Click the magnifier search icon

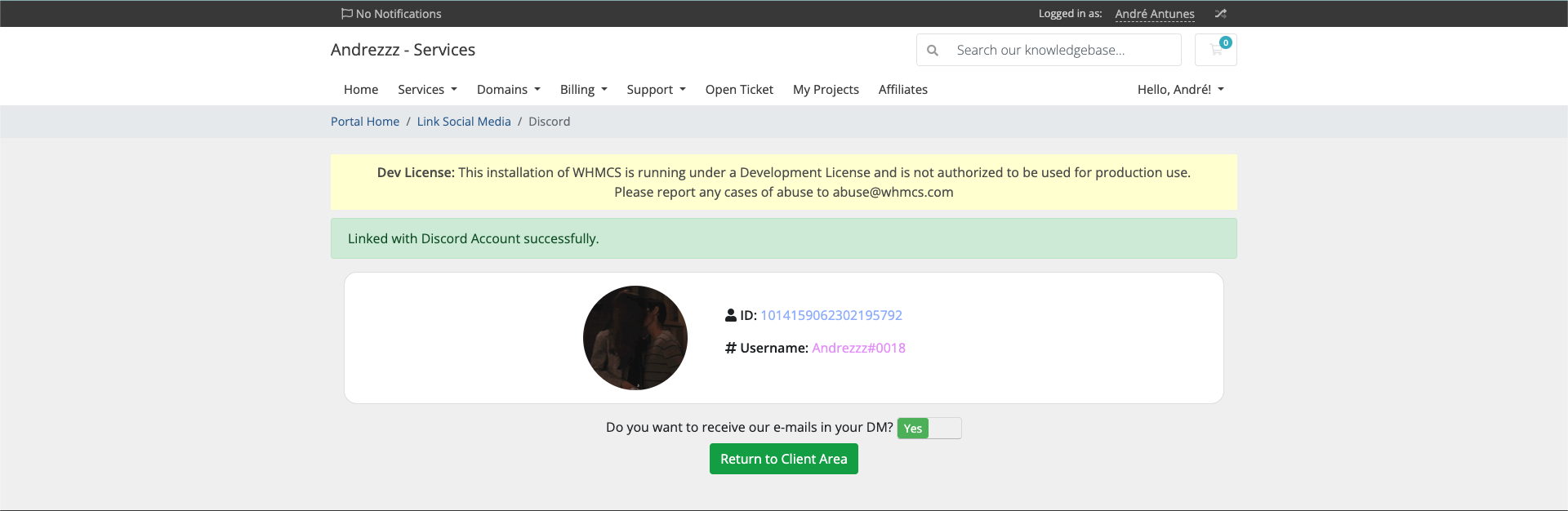click(933, 50)
